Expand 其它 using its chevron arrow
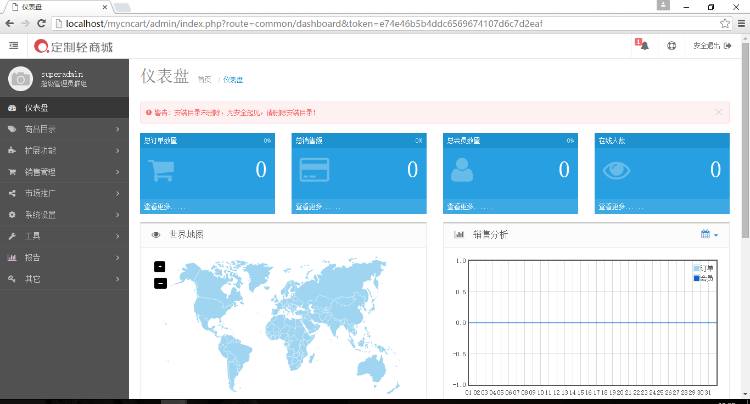 pos(118,279)
